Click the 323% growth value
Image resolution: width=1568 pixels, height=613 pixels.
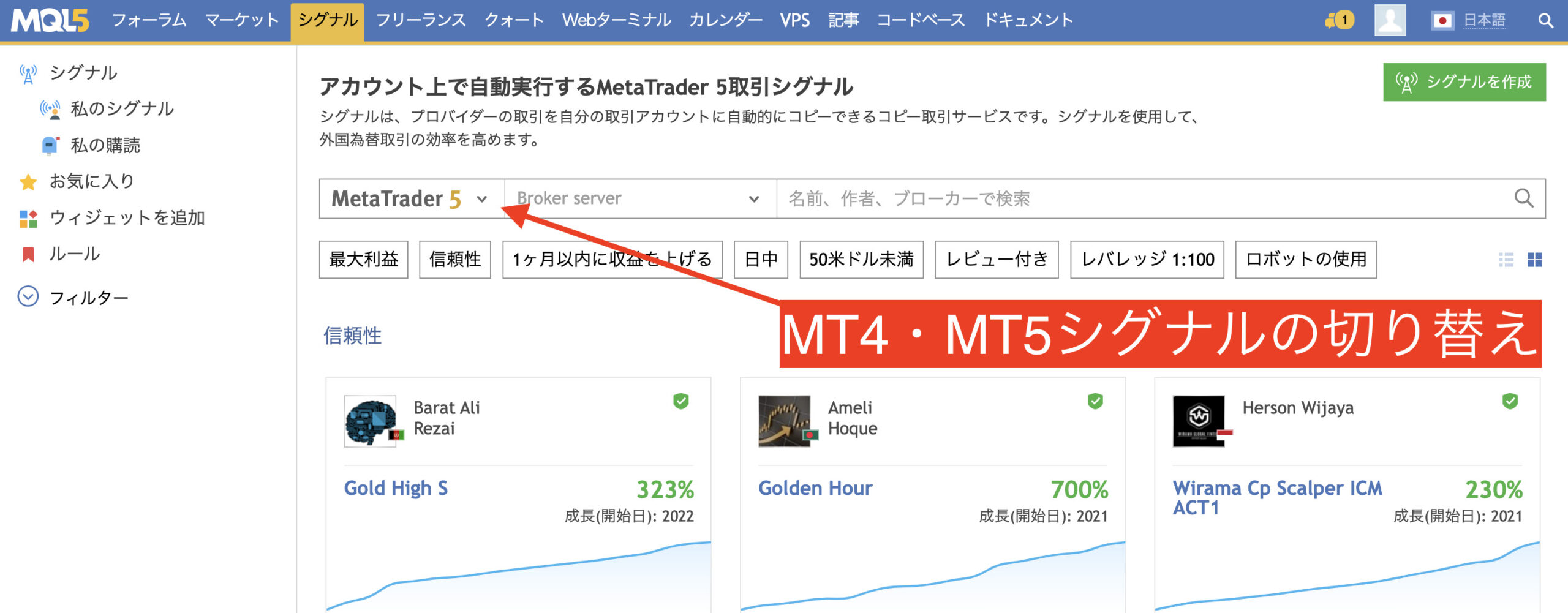[665, 489]
